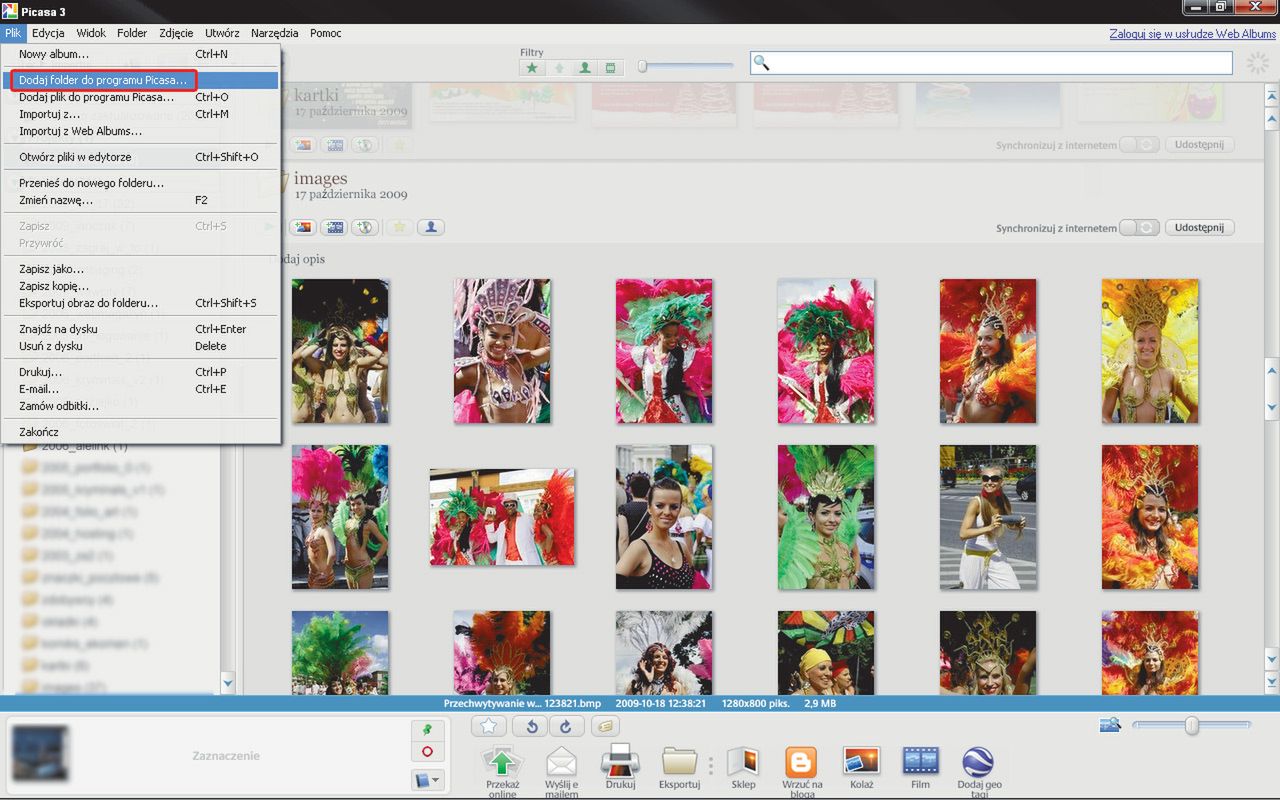The height and width of the screenshot is (800, 1280).
Task: Click Udostępnij button for kartki folder
Action: (1199, 145)
